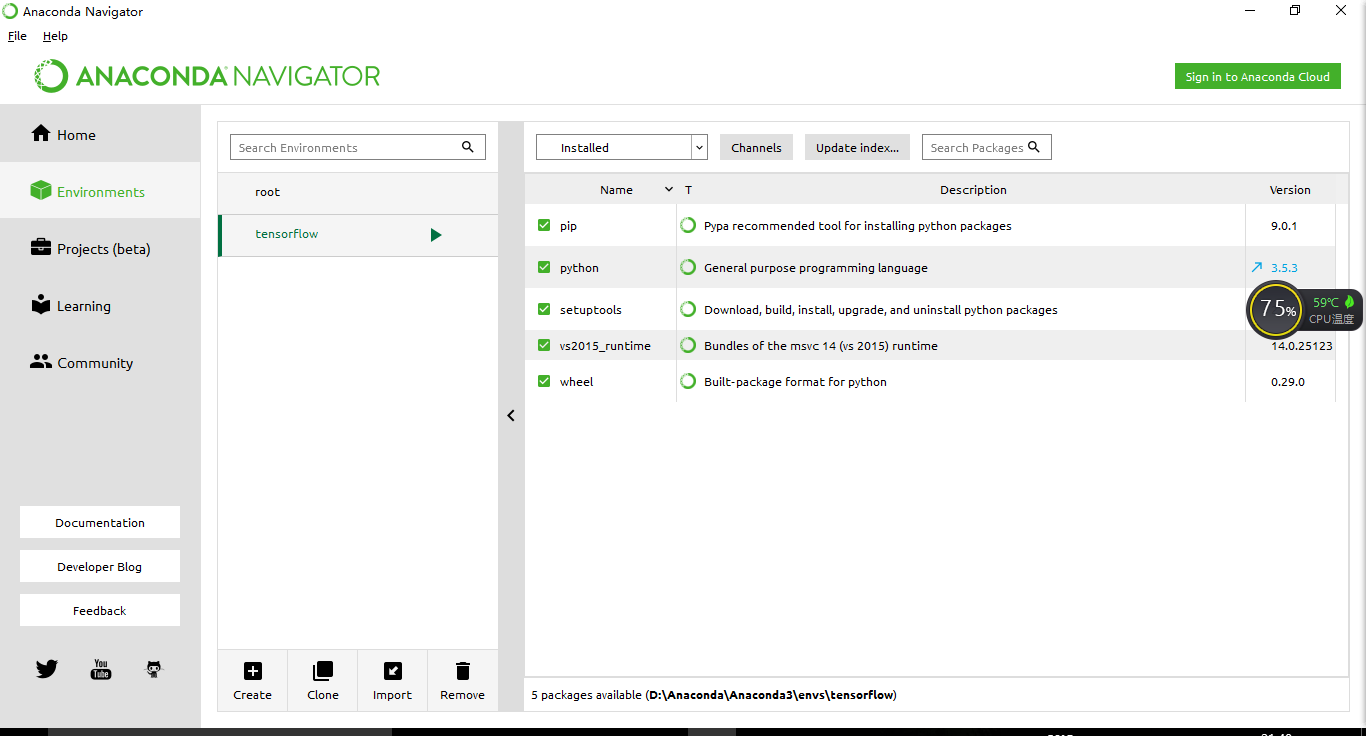The image size is (1366, 736).
Task: Click the search magnifier in Search Environments
Action: tap(468, 147)
